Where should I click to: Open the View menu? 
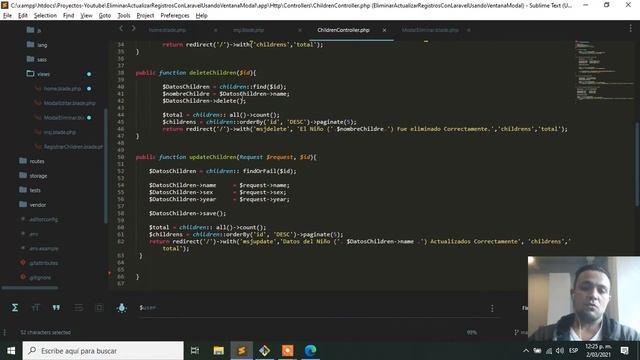coord(86,16)
